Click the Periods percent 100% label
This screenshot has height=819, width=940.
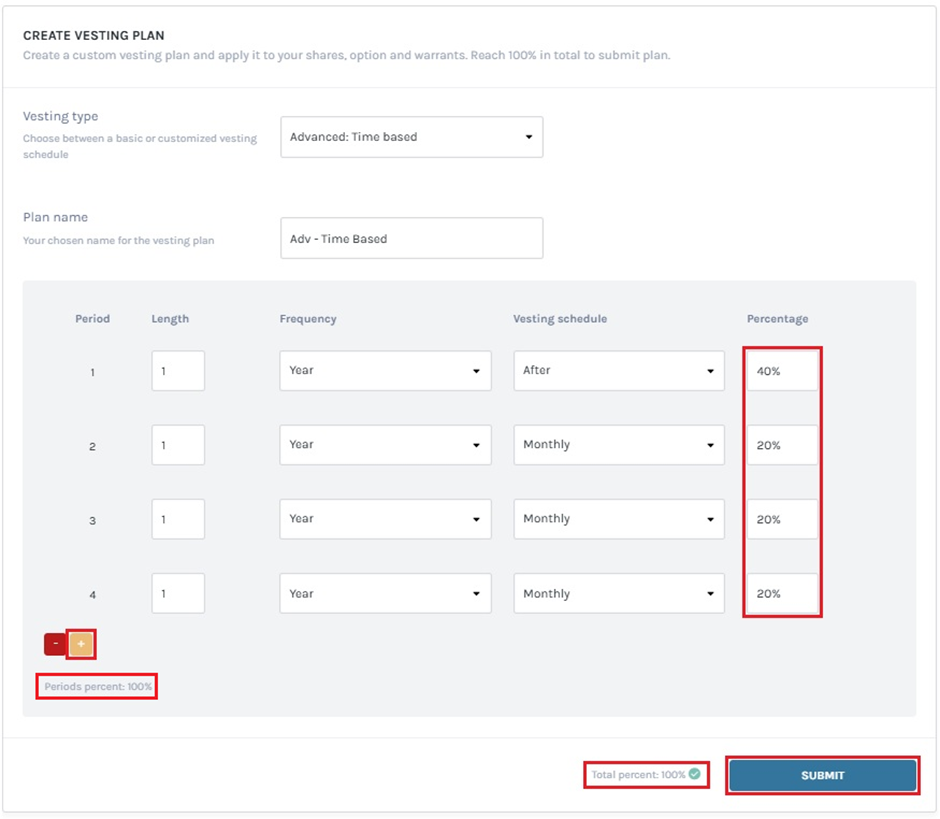click(96, 687)
